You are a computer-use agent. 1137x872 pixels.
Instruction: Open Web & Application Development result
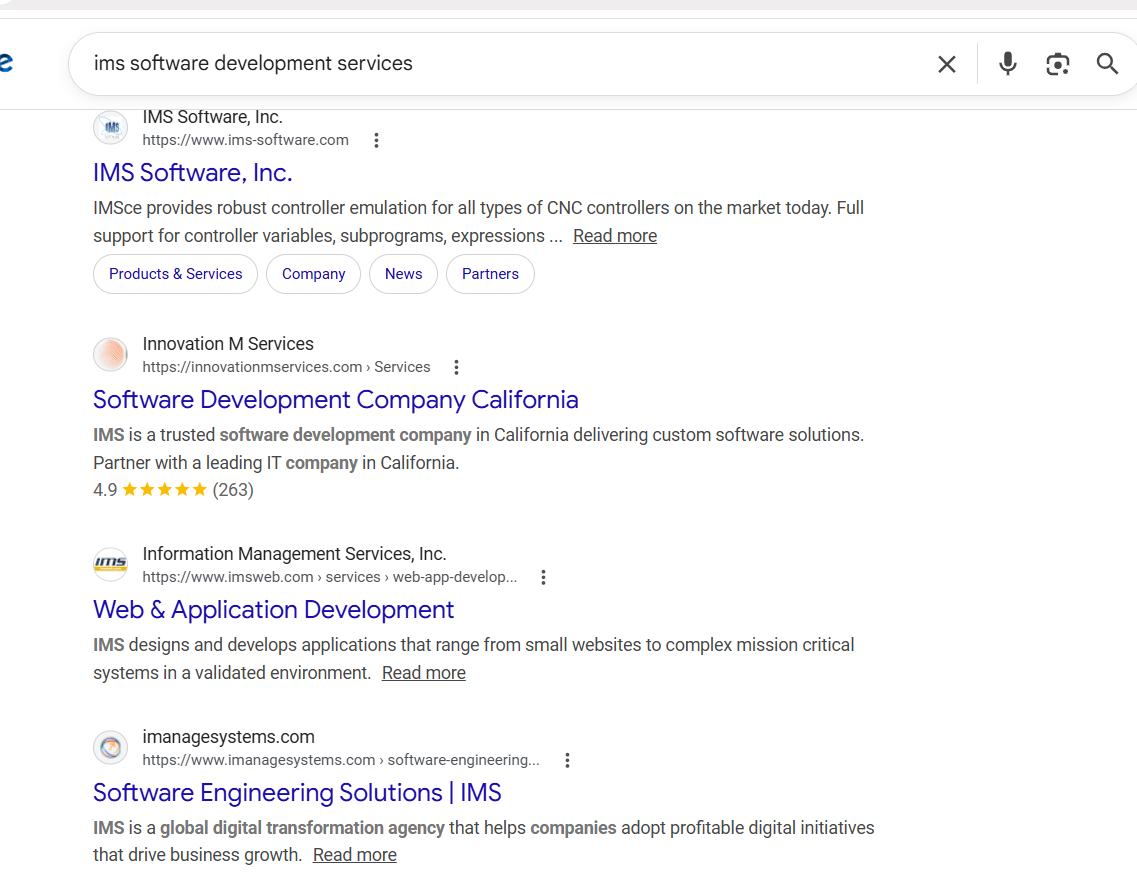coord(273,610)
